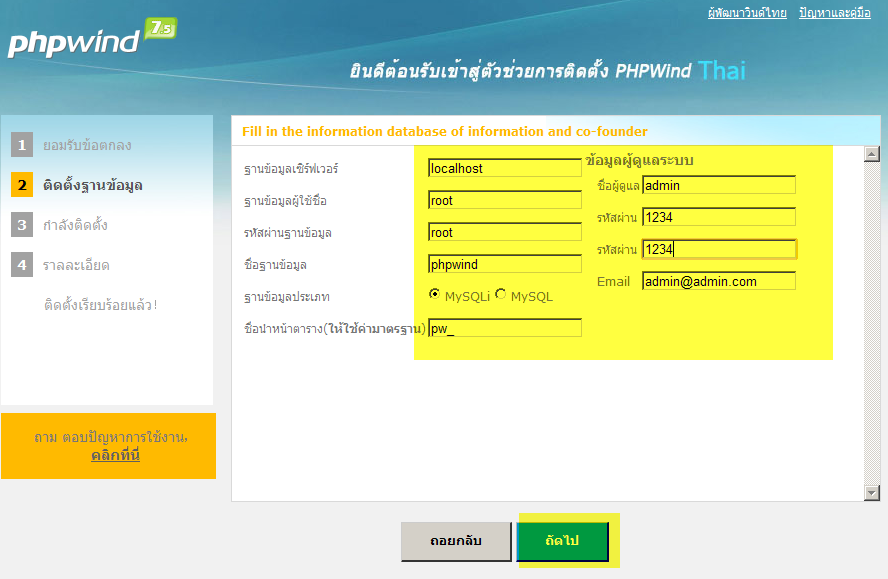This screenshot has width=888, height=579.
Task: Open the คลิกที่นี่ help link
Action: (116, 455)
